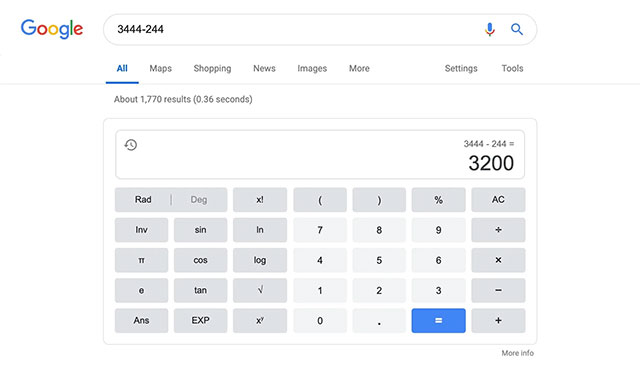Viewport: 640px width, 366px height.
Task: Switch to the Shopping tab
Action: coord(212,68)
